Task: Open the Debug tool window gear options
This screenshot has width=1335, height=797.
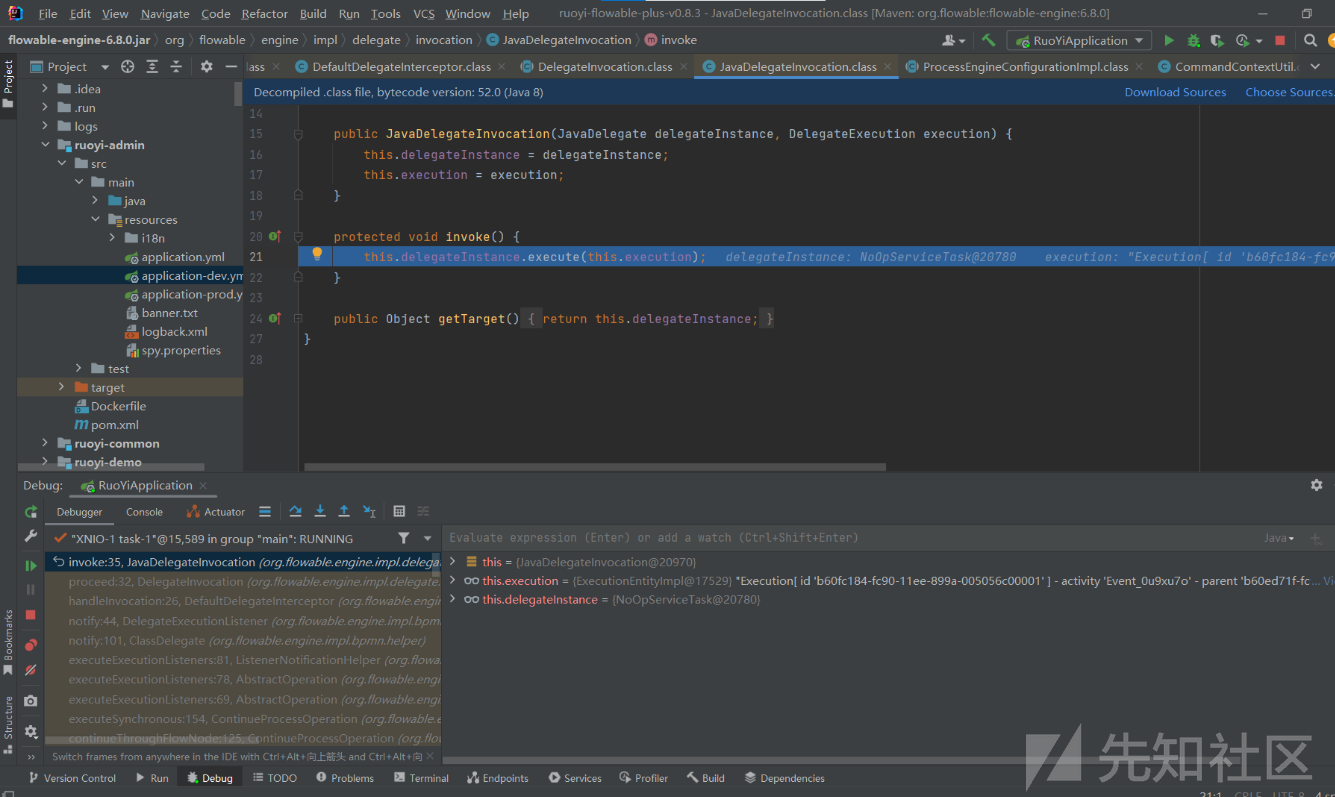Action: tap(1316, 485)
